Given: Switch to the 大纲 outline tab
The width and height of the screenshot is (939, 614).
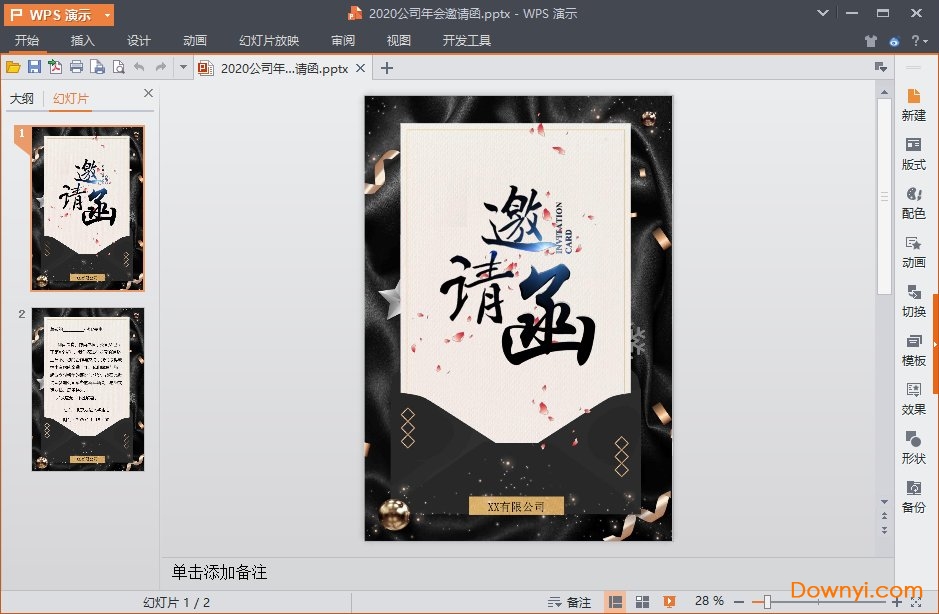Looking at the screenshot, I should (24, 97).
